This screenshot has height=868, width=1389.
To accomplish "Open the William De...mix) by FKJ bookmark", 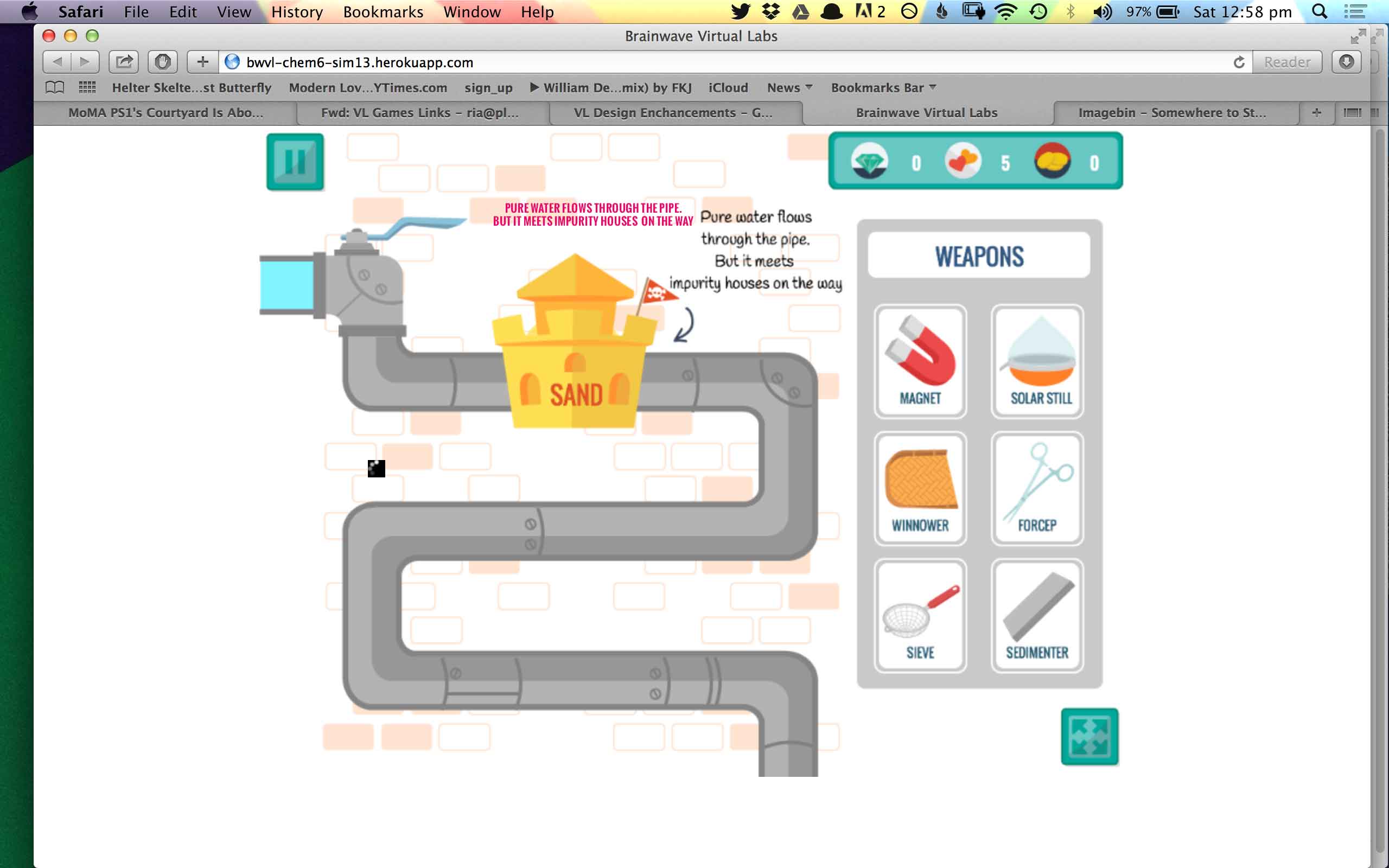I will point(611,88).
